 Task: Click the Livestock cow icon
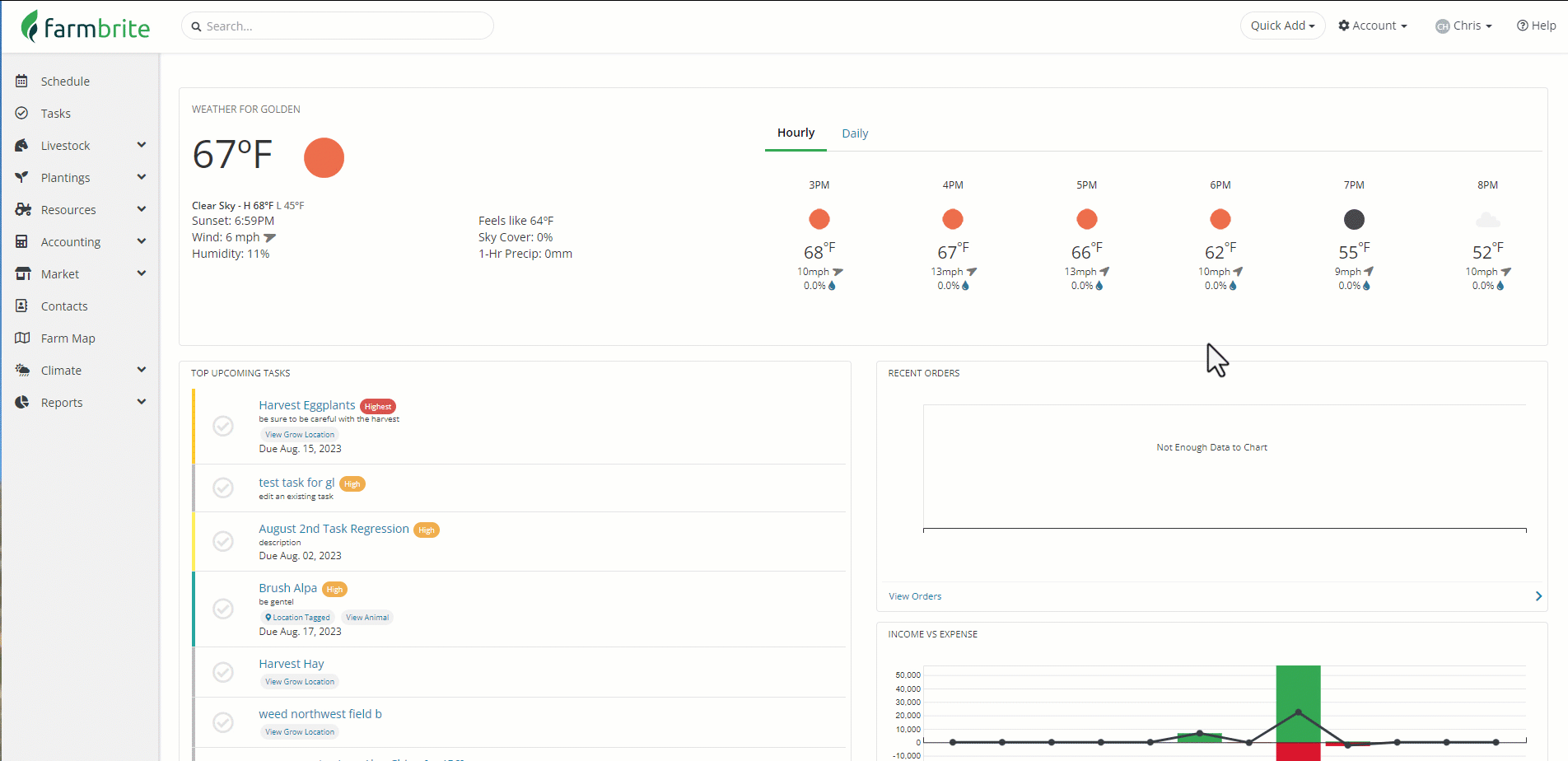[x=22, y=145]
